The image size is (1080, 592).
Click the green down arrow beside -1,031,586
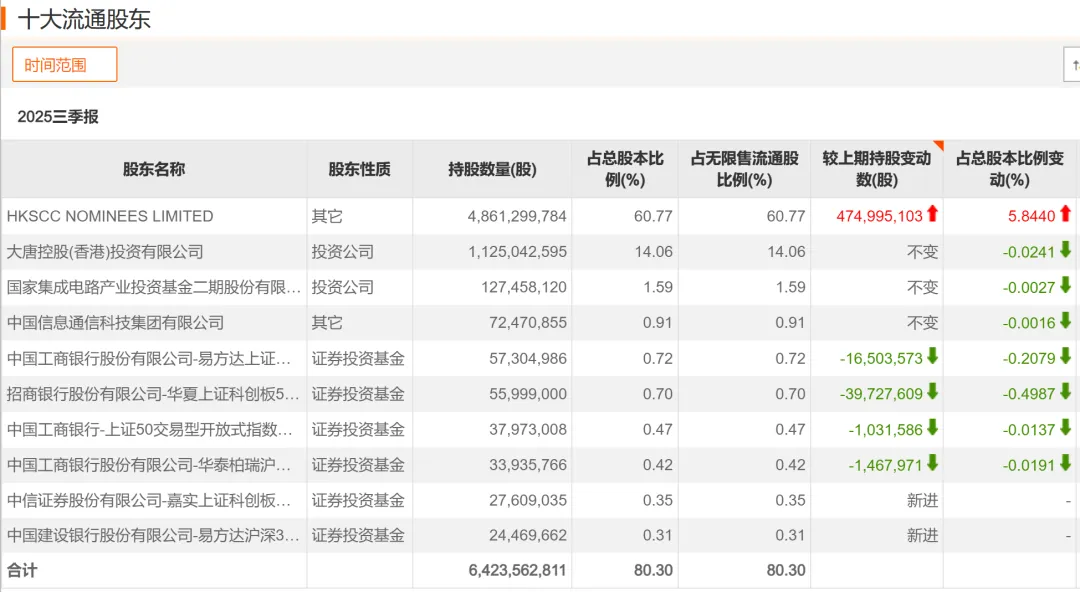point(933,427)
